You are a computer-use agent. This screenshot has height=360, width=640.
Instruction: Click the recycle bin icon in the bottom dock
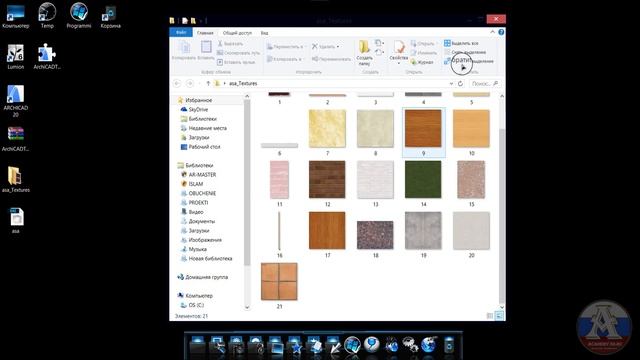449,345
